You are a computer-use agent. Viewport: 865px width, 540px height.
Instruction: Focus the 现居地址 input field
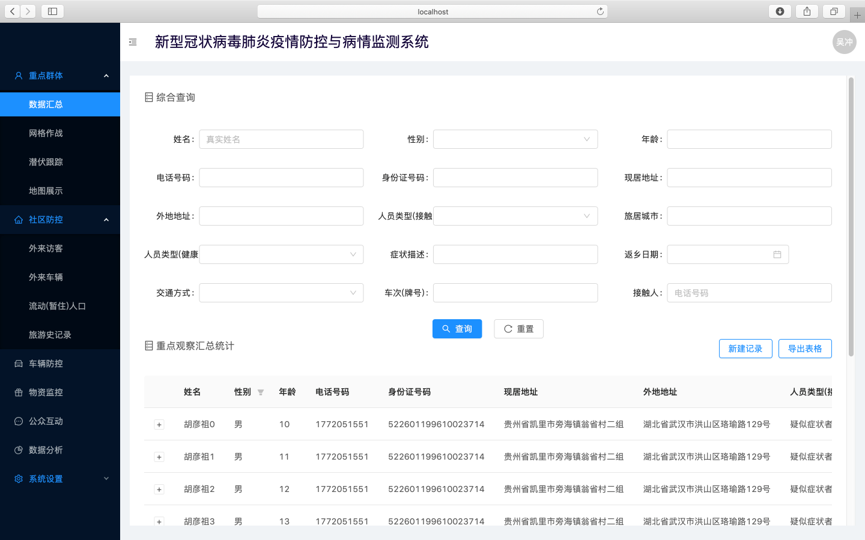click(x=749, y=178)
